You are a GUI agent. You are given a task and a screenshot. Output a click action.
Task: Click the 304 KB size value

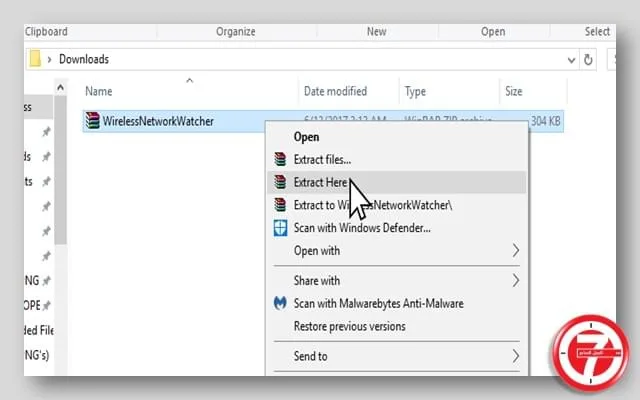point(545,121)
